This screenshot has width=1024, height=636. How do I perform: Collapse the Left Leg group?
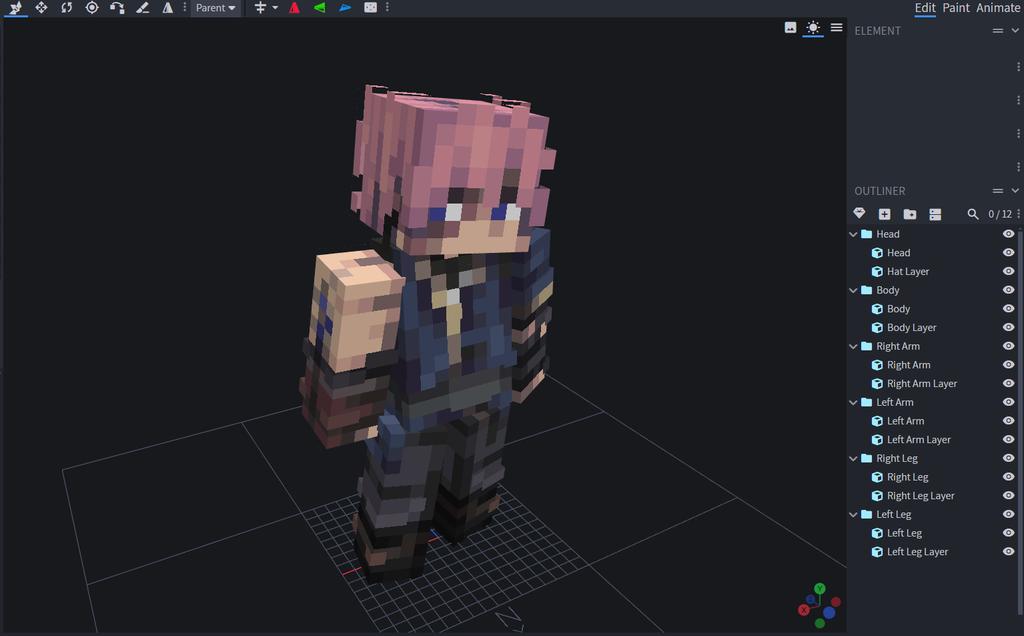pos(853,515)
